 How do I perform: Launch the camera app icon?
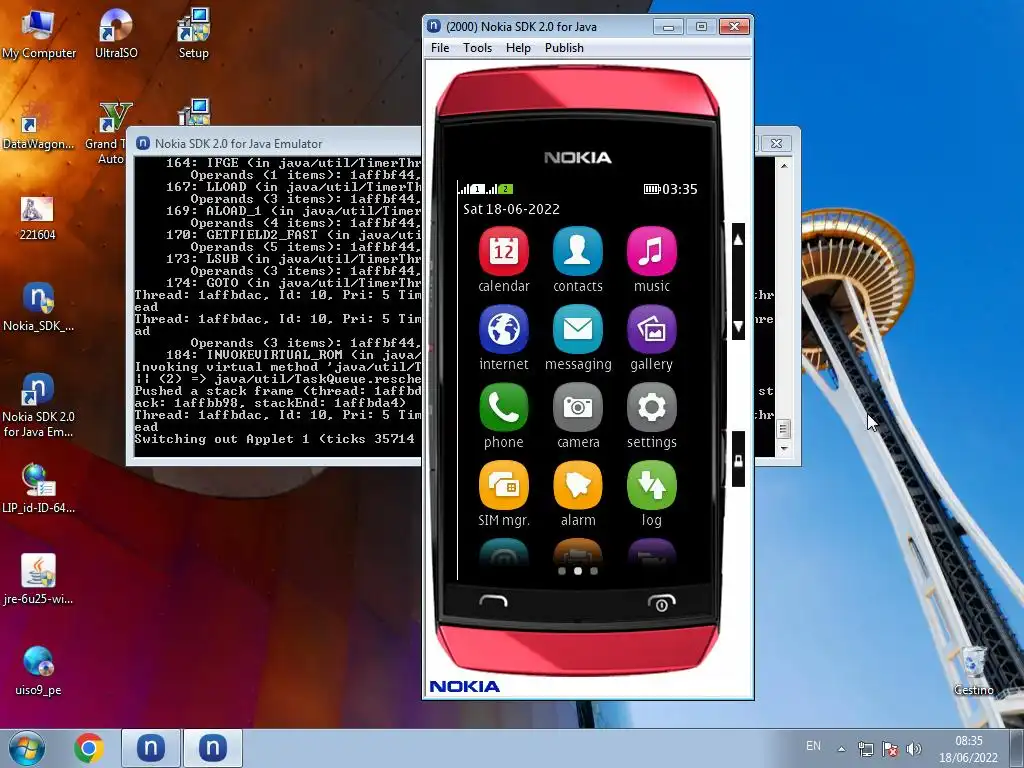pos(577,408)
